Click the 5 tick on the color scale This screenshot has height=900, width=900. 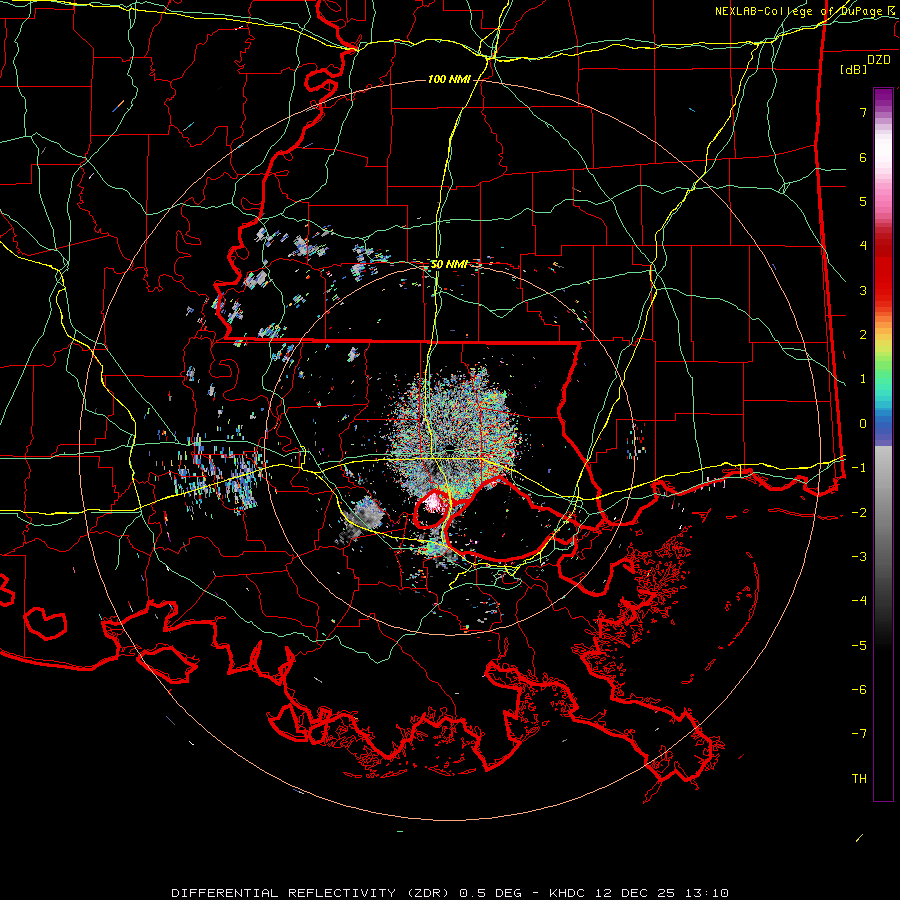point(863,201)
